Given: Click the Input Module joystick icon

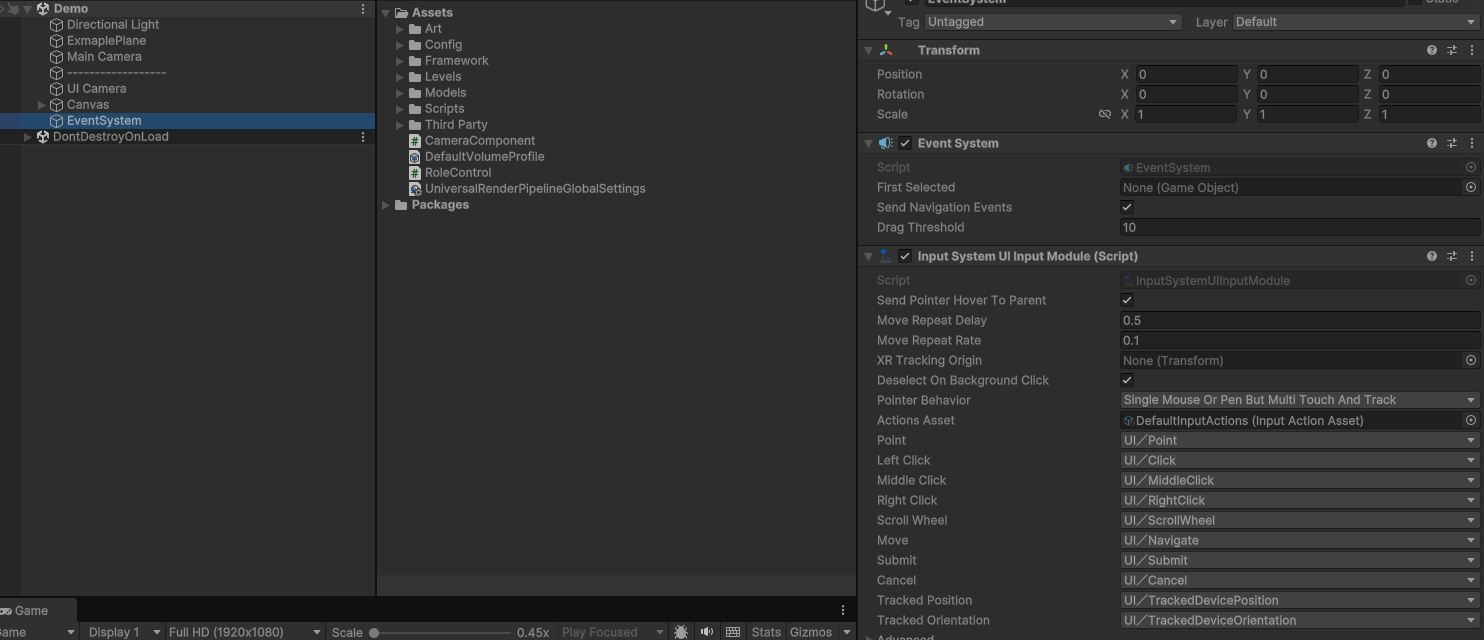Looking at the screenshot, I should coord(886,256).
